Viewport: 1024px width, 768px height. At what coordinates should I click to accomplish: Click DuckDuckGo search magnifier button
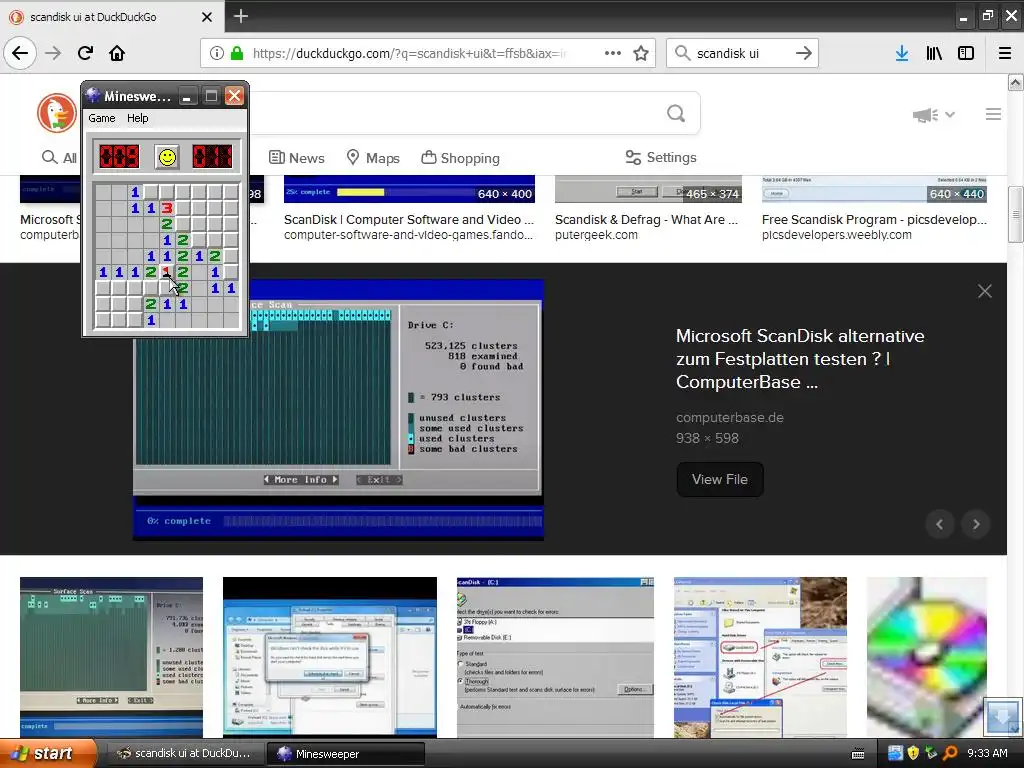676,114
